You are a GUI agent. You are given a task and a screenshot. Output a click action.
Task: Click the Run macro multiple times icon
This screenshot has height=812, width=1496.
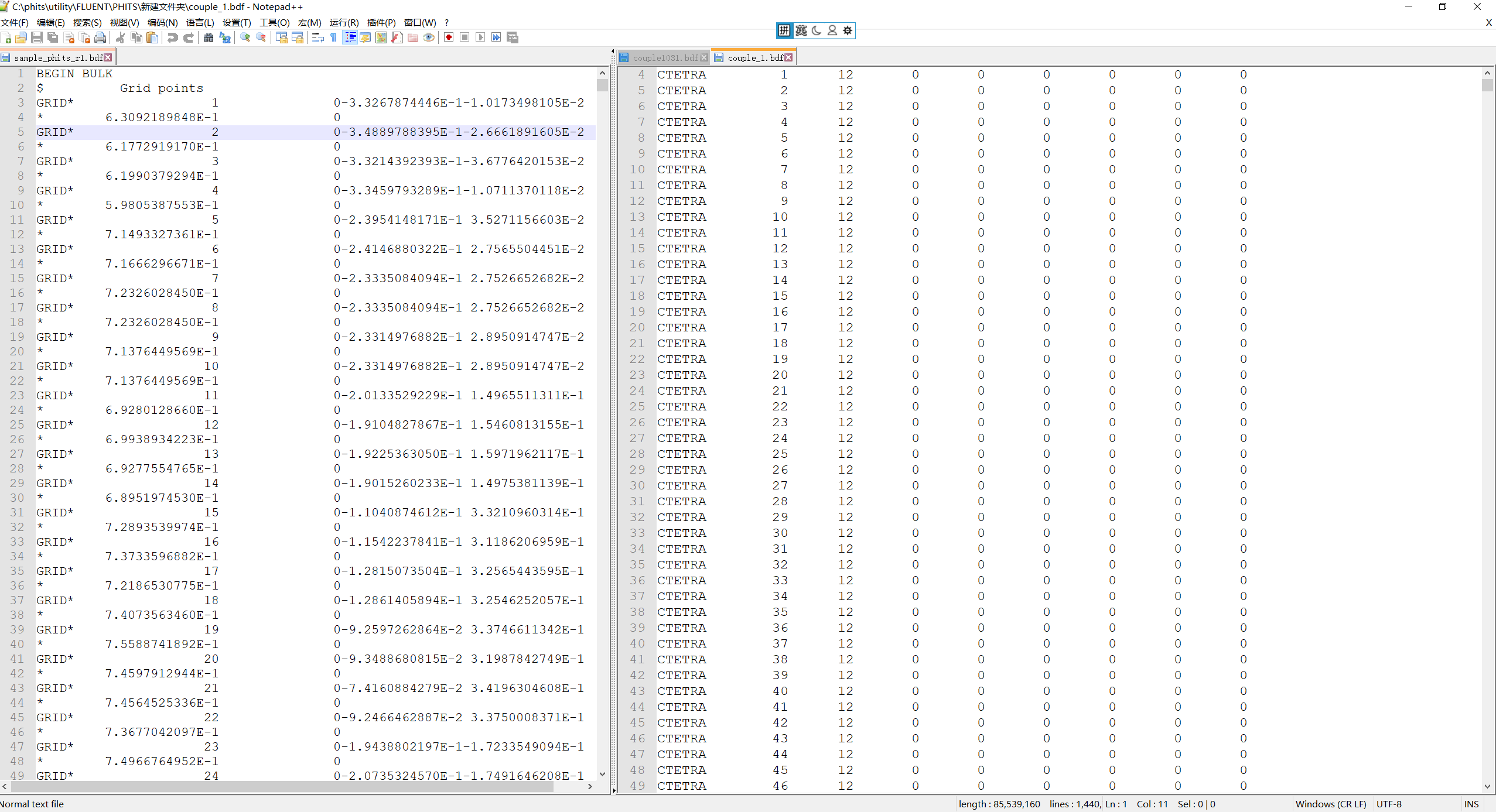[x=496, y=37]
